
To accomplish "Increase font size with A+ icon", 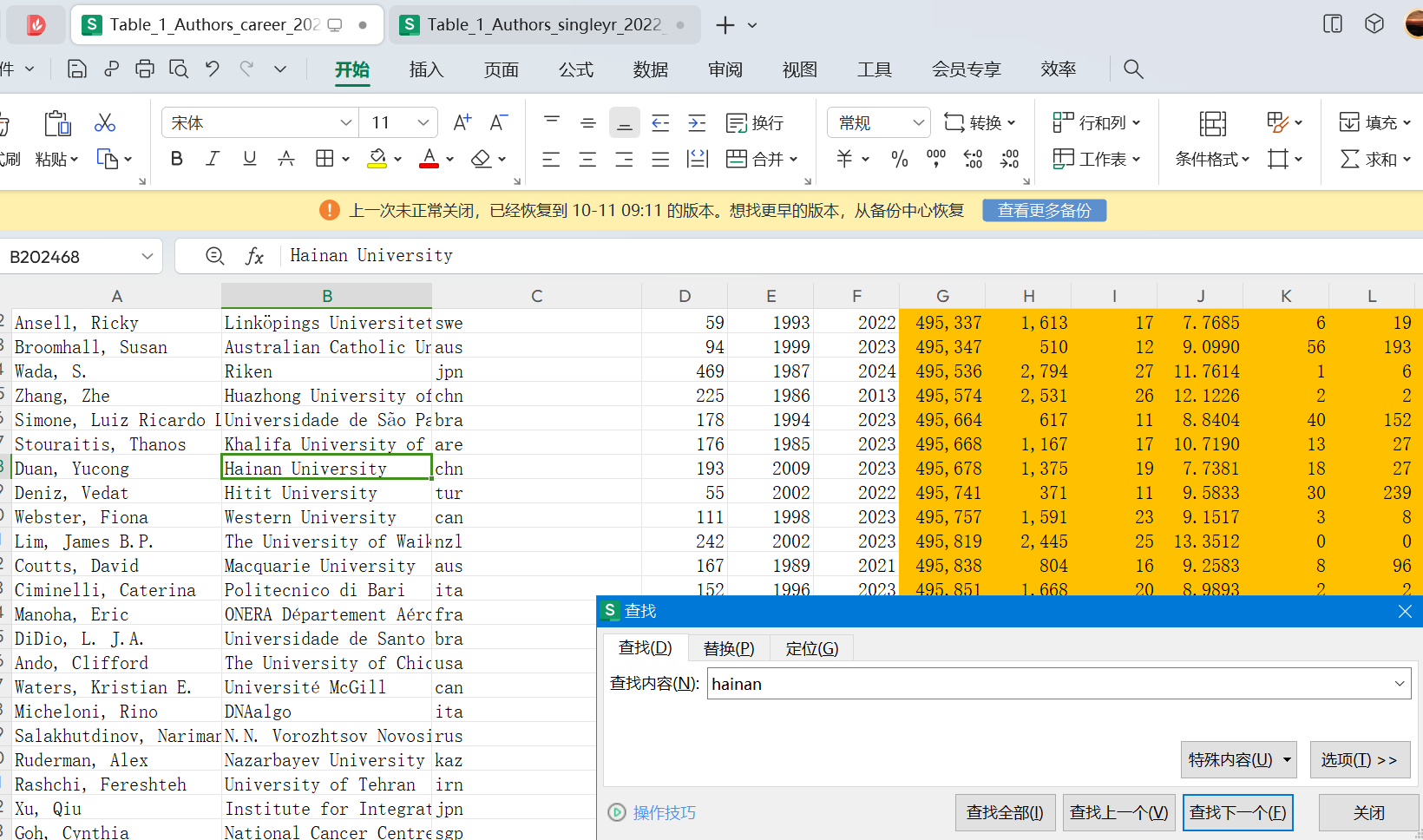I will [x=462, y=122].
